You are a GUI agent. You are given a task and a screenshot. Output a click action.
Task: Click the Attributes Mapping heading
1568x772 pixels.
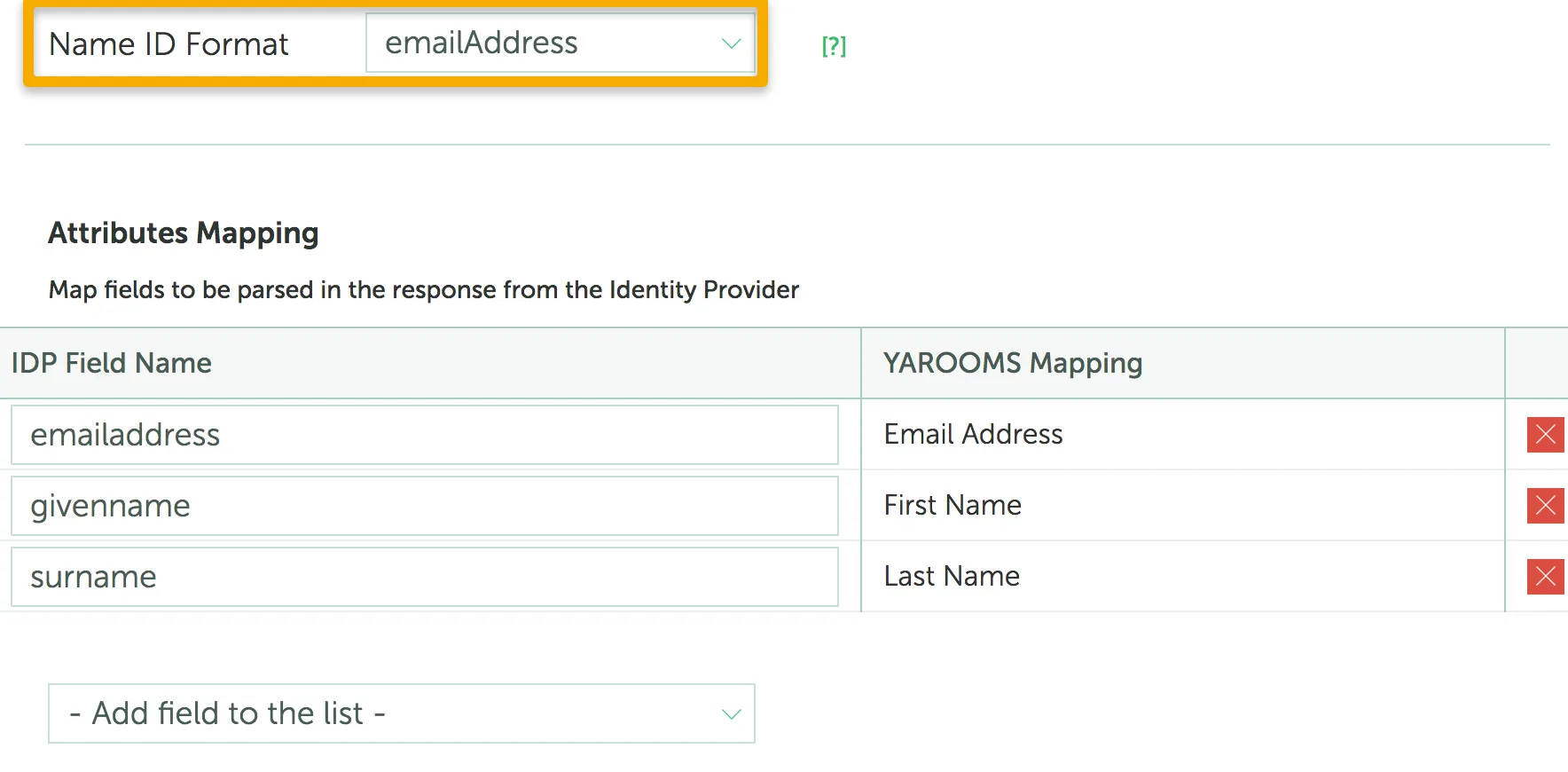pyautogui.click(x=183, y=232)
